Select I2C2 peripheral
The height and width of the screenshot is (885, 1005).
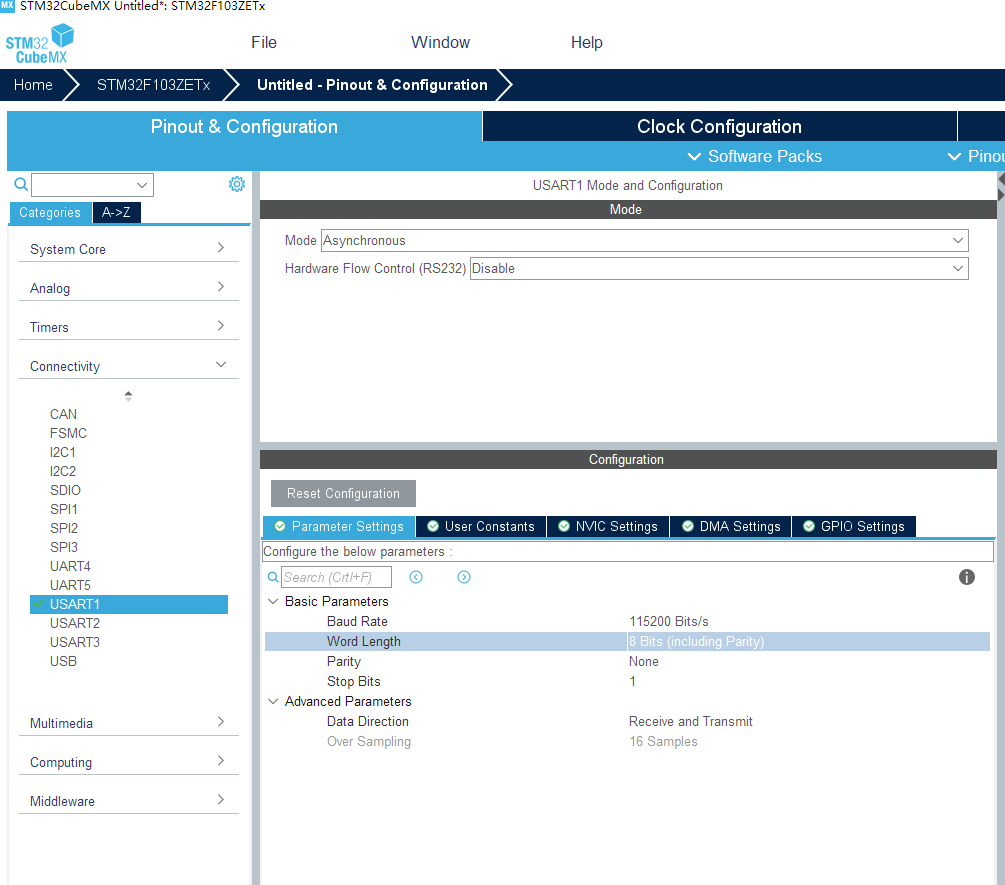click(63, 472)
